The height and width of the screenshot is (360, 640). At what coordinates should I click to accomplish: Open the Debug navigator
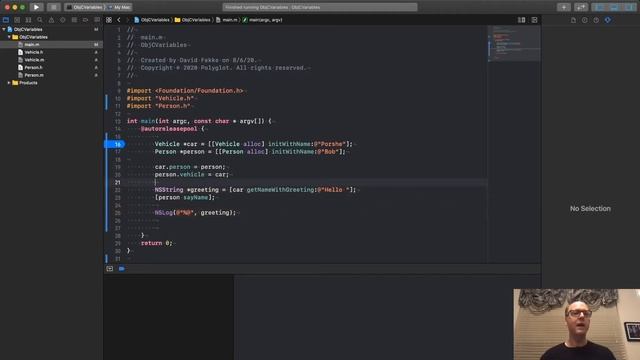(x=74, y=20)
